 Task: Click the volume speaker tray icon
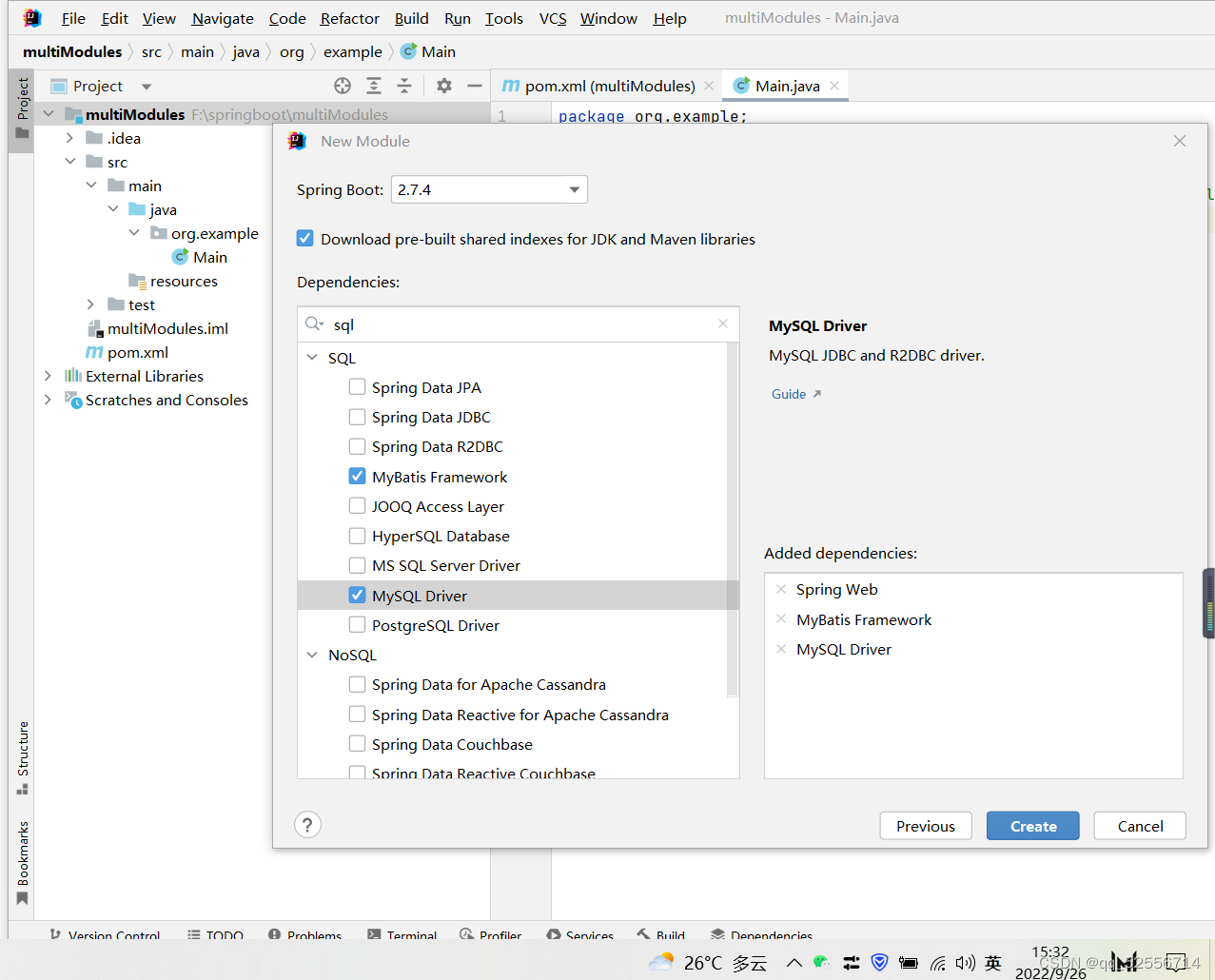tap(966, 963)
